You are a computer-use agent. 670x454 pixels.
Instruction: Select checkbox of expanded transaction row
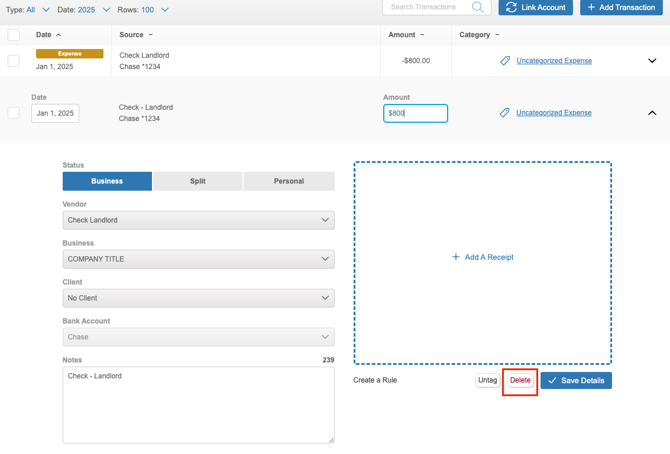click(x=14, y=113)
